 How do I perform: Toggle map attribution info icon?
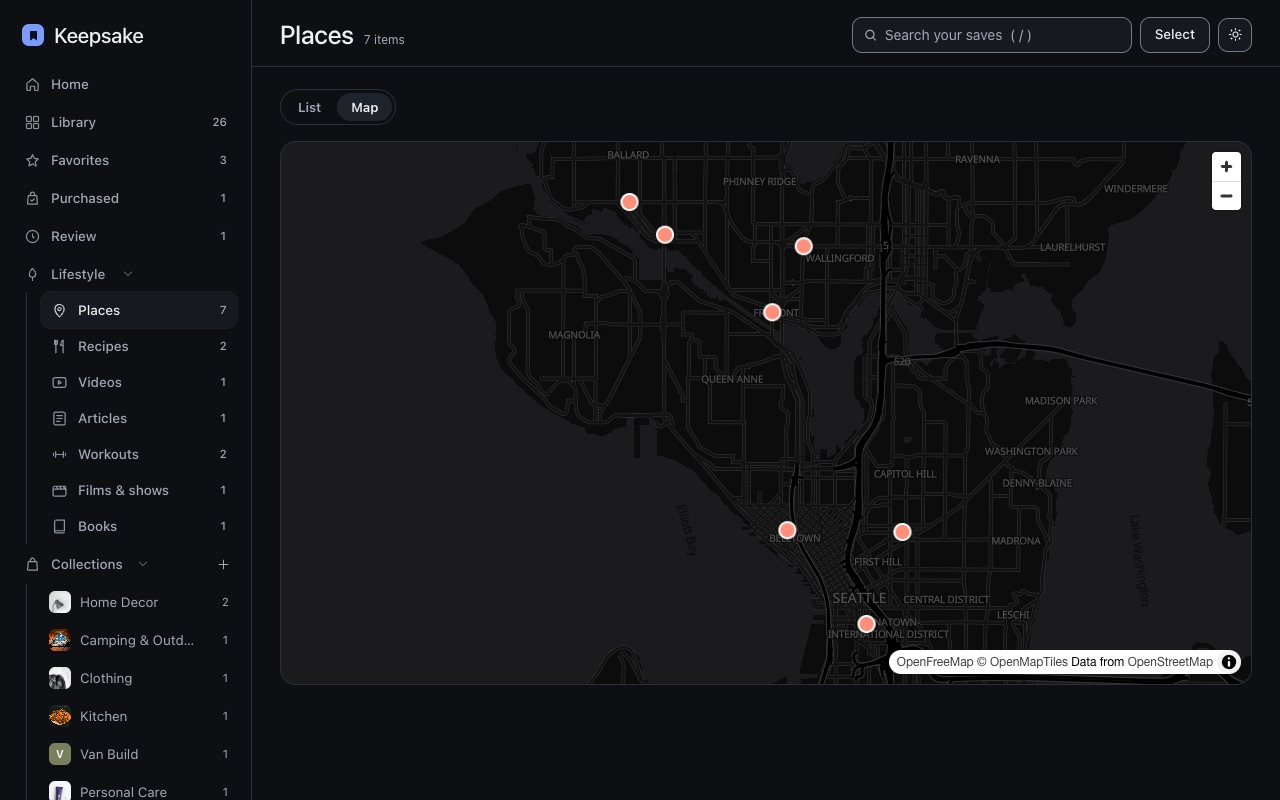click(x=1229, y=662)
